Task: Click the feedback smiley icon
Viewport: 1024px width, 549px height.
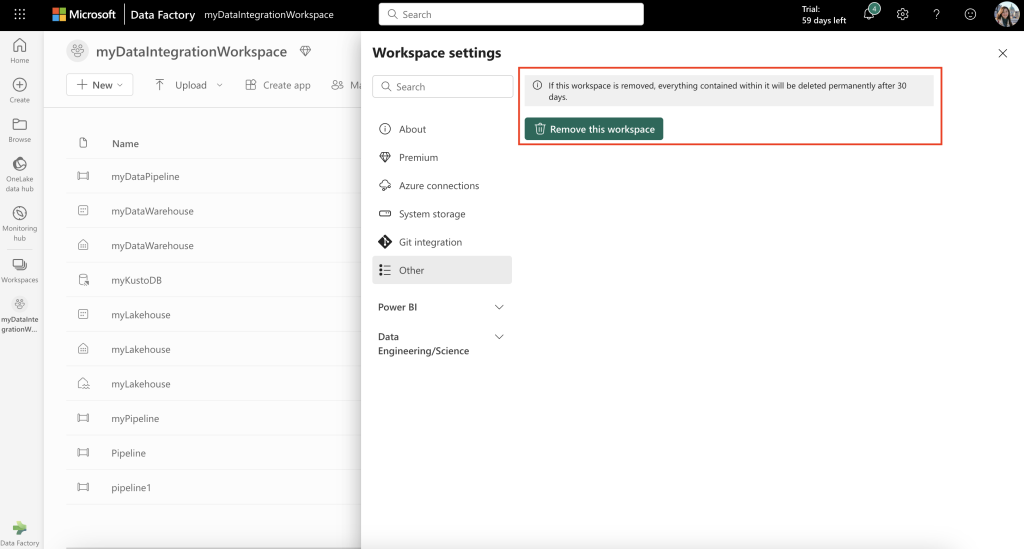Action: tap(970, 14)
